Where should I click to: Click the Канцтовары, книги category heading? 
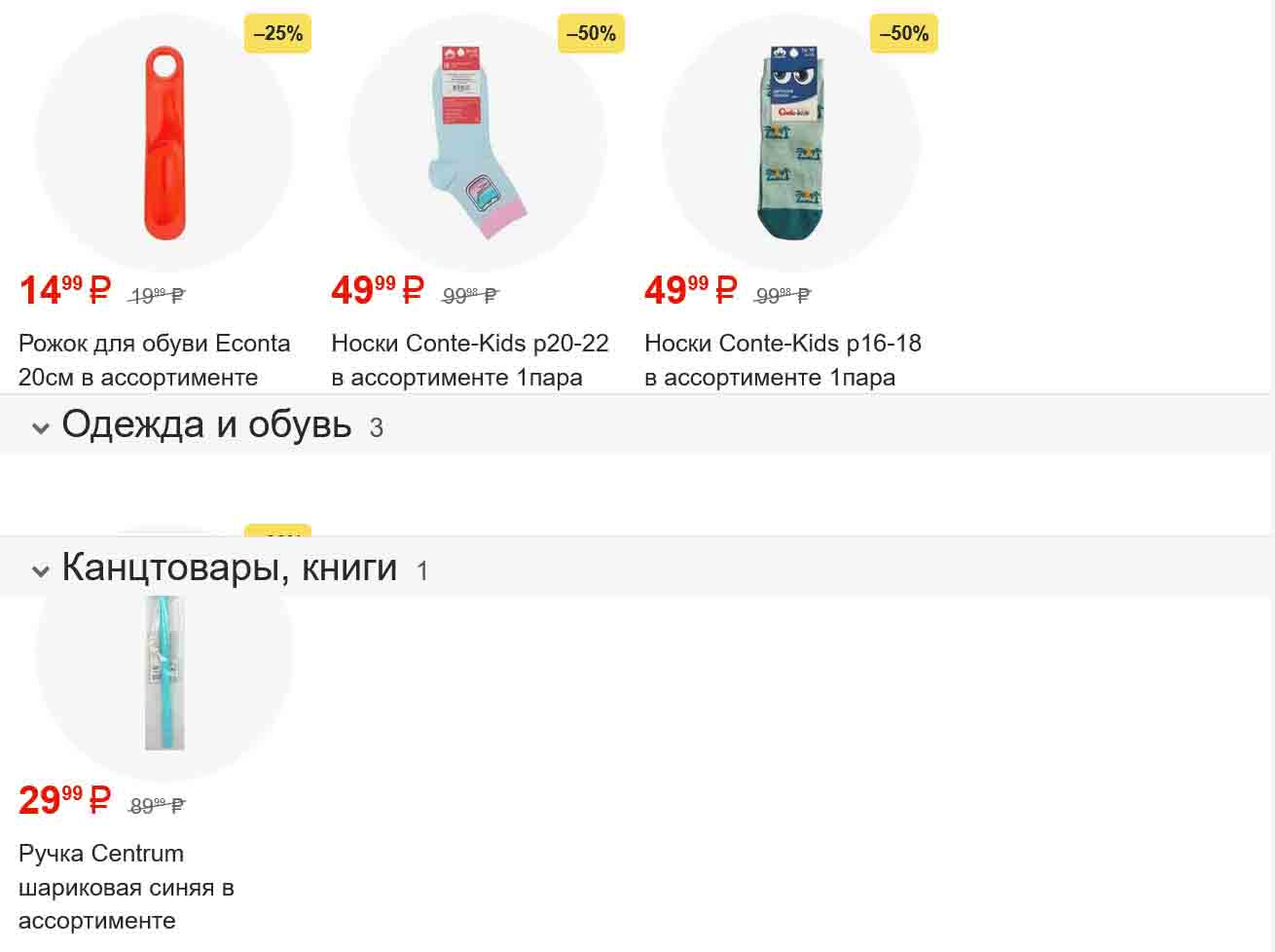(x=229, y=568)
